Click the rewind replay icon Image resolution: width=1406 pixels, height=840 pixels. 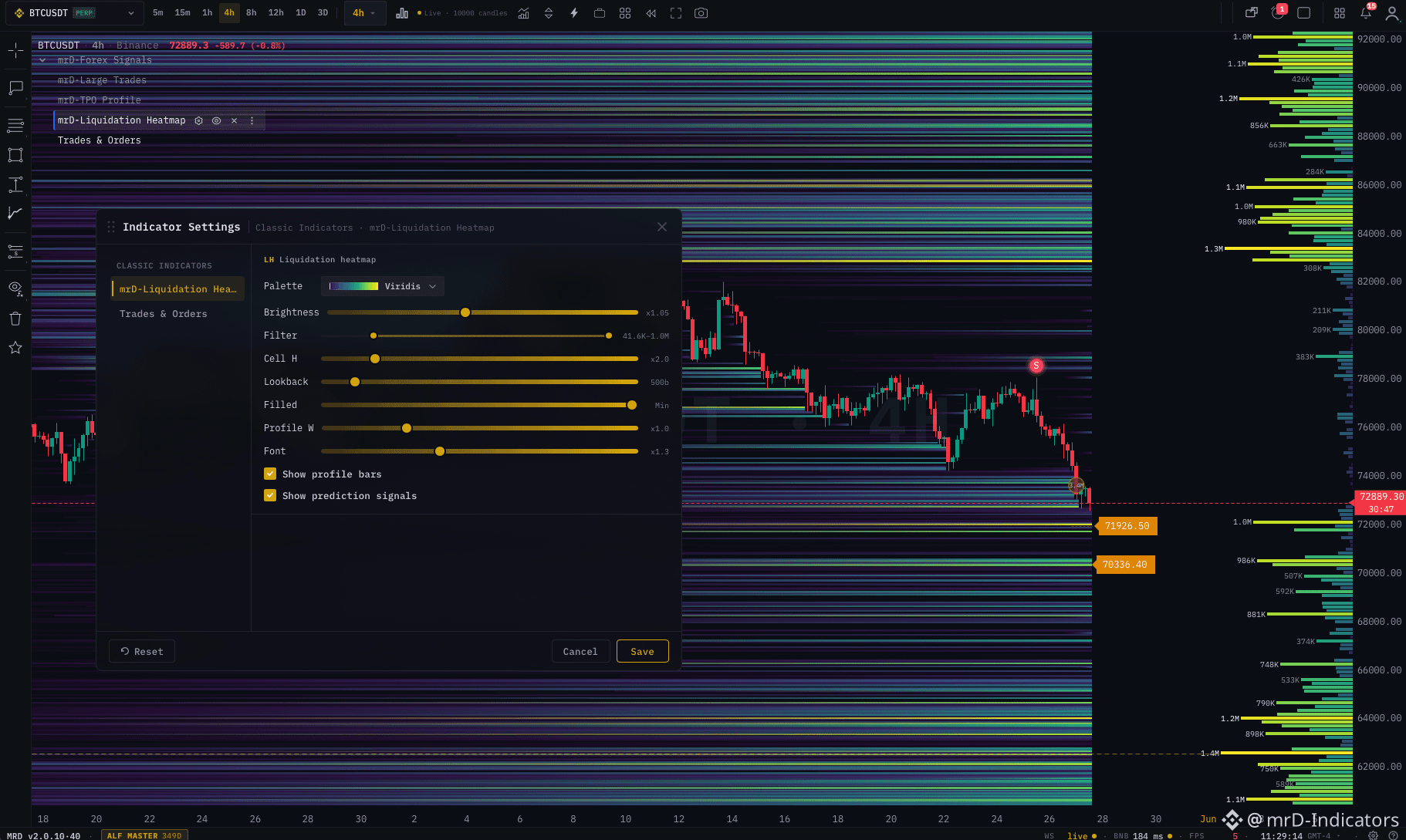coord(651,13)
